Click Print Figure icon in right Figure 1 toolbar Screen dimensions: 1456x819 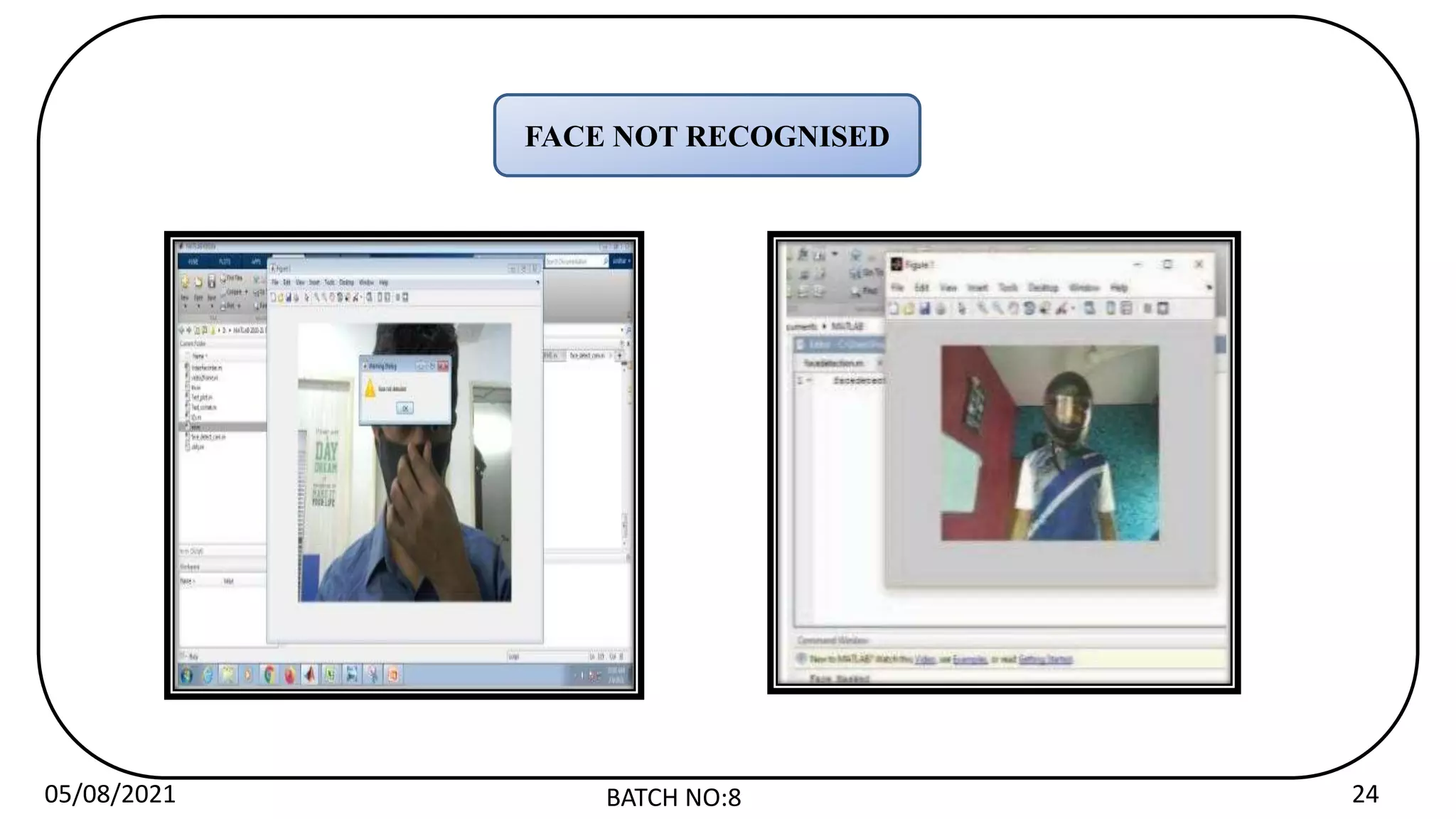(941, 309)
